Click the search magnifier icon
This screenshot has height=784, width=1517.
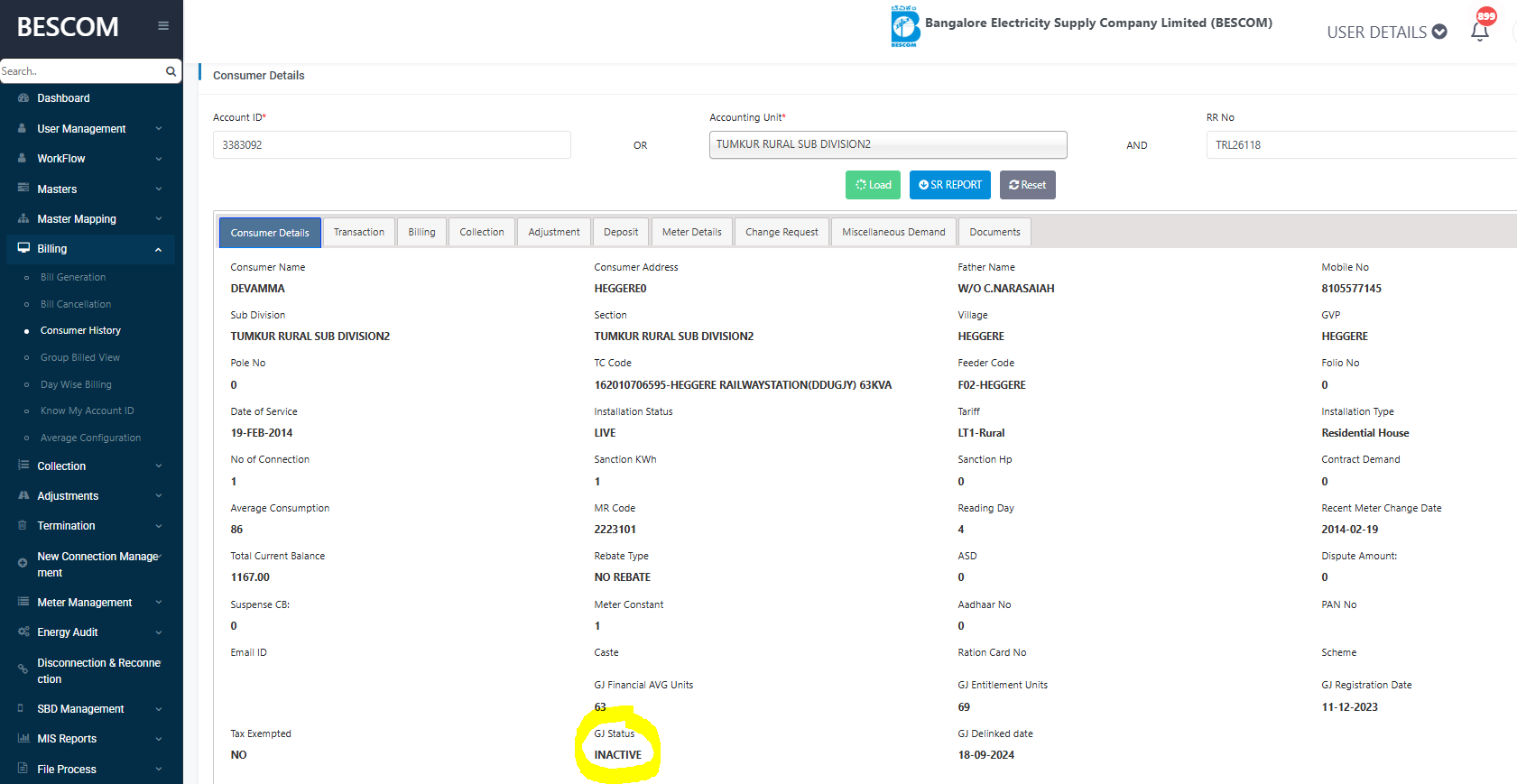(171, 71)
